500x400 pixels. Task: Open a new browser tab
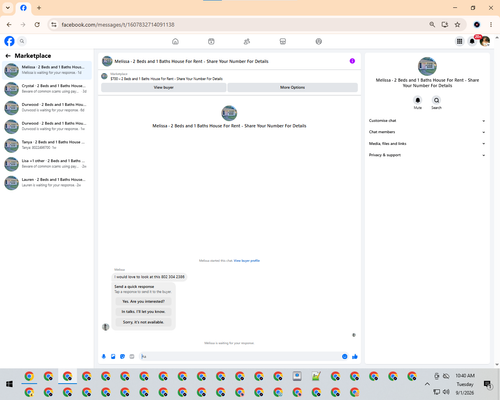(39, 8)
